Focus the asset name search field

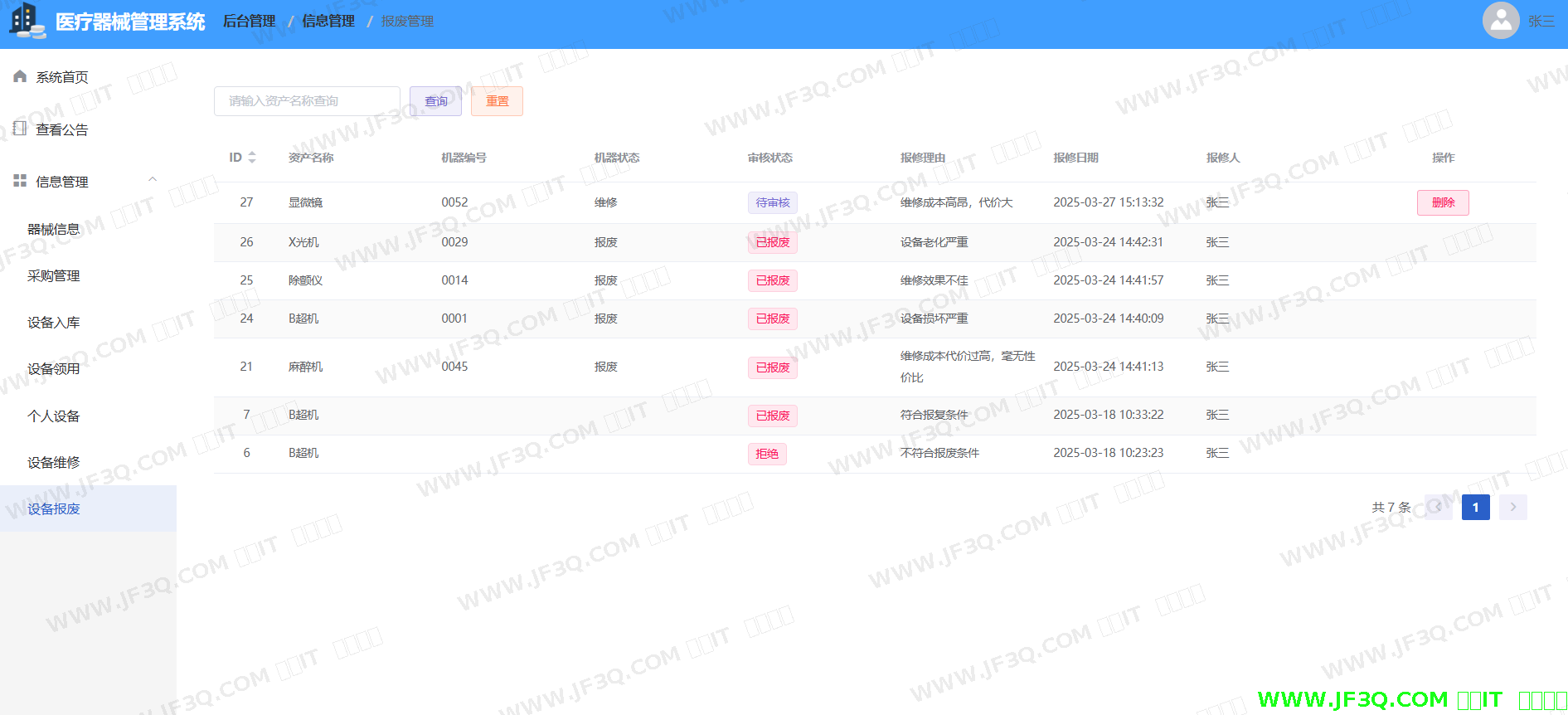point(307,101)
